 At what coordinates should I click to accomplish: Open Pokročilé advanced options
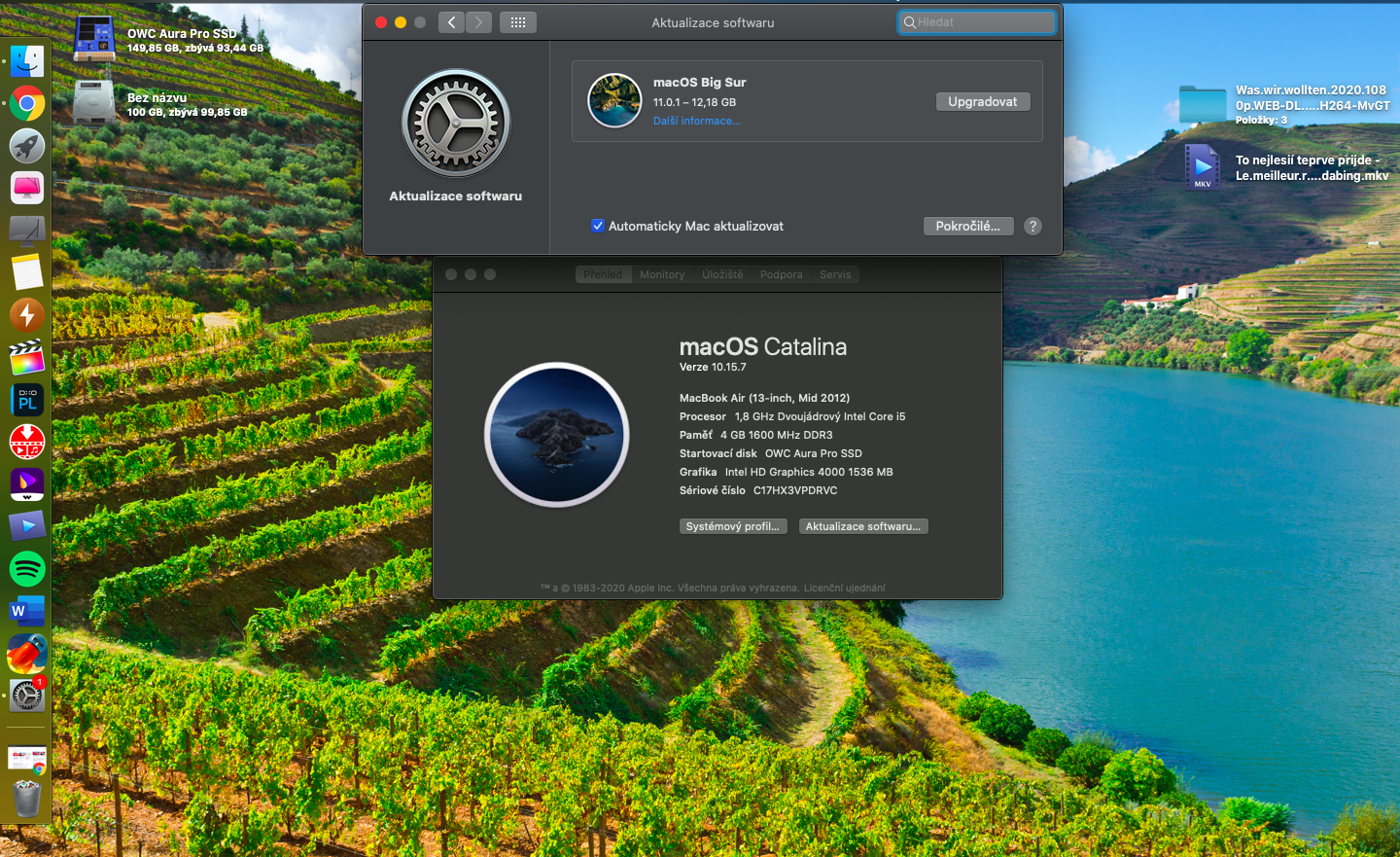tap(968, 226)
